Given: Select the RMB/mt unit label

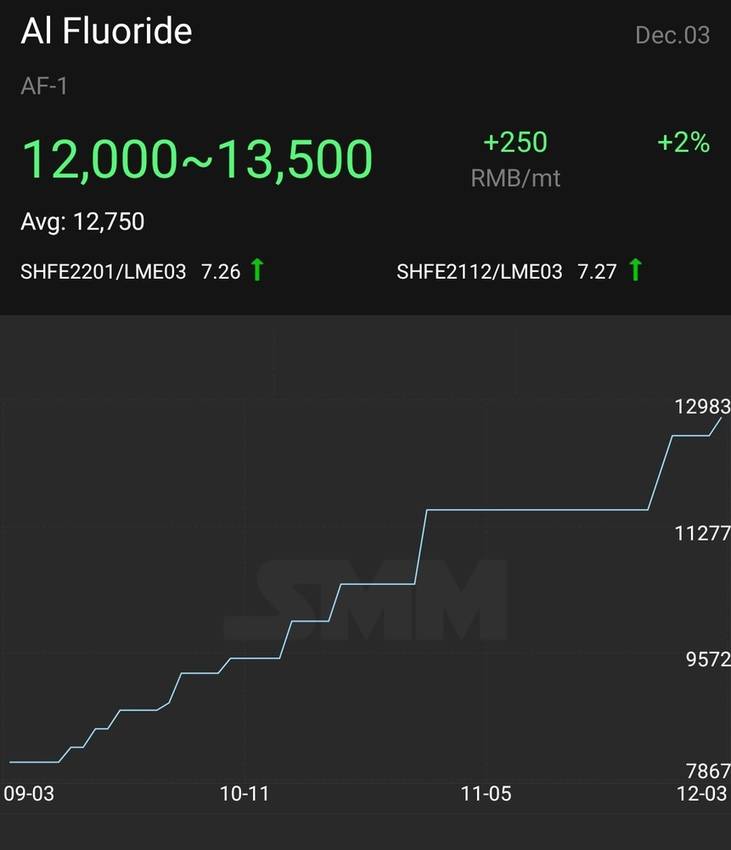Looking at the screenshot, I should click(515, 178).
